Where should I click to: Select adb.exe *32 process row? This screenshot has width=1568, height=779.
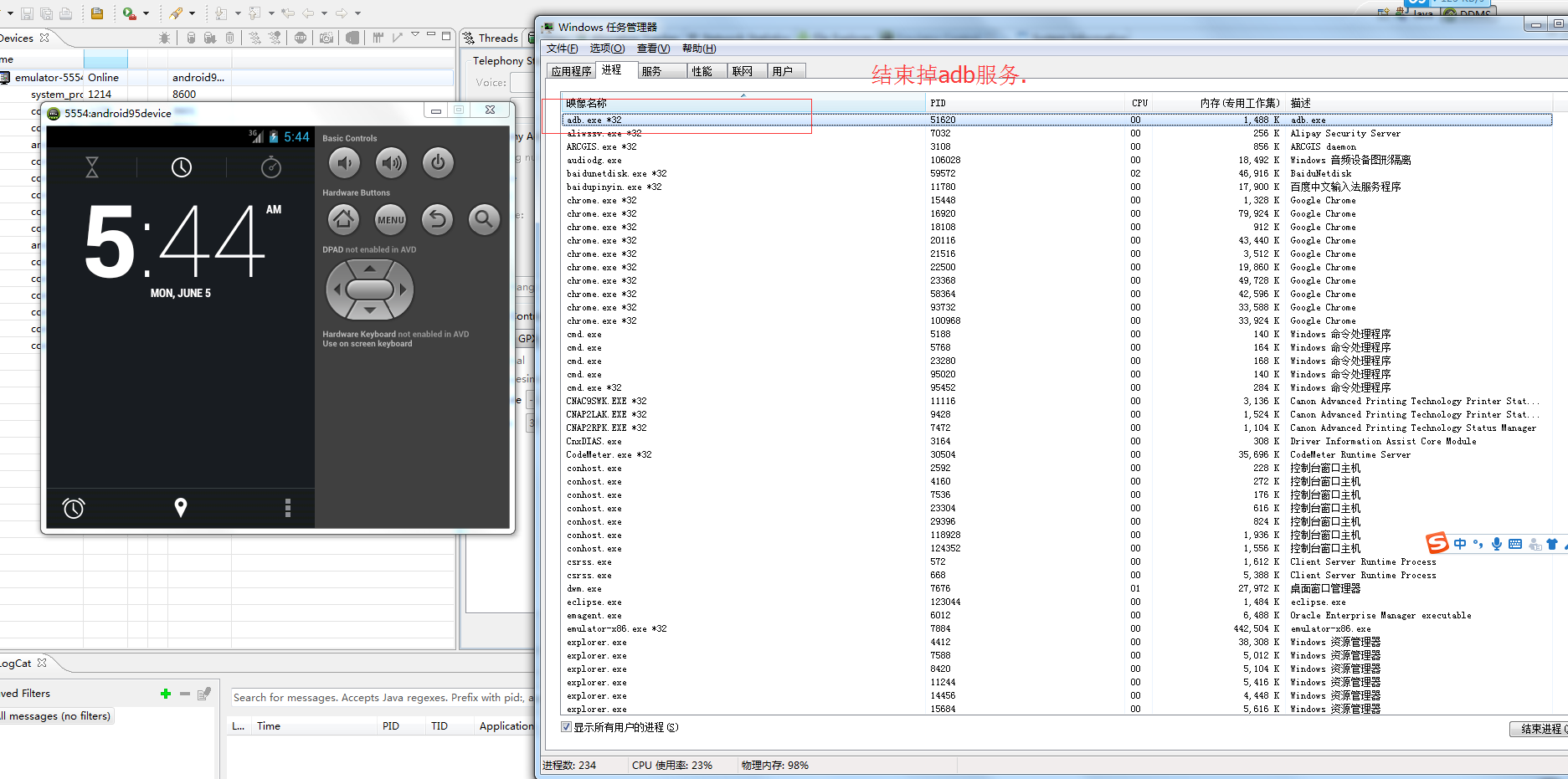1056,120
